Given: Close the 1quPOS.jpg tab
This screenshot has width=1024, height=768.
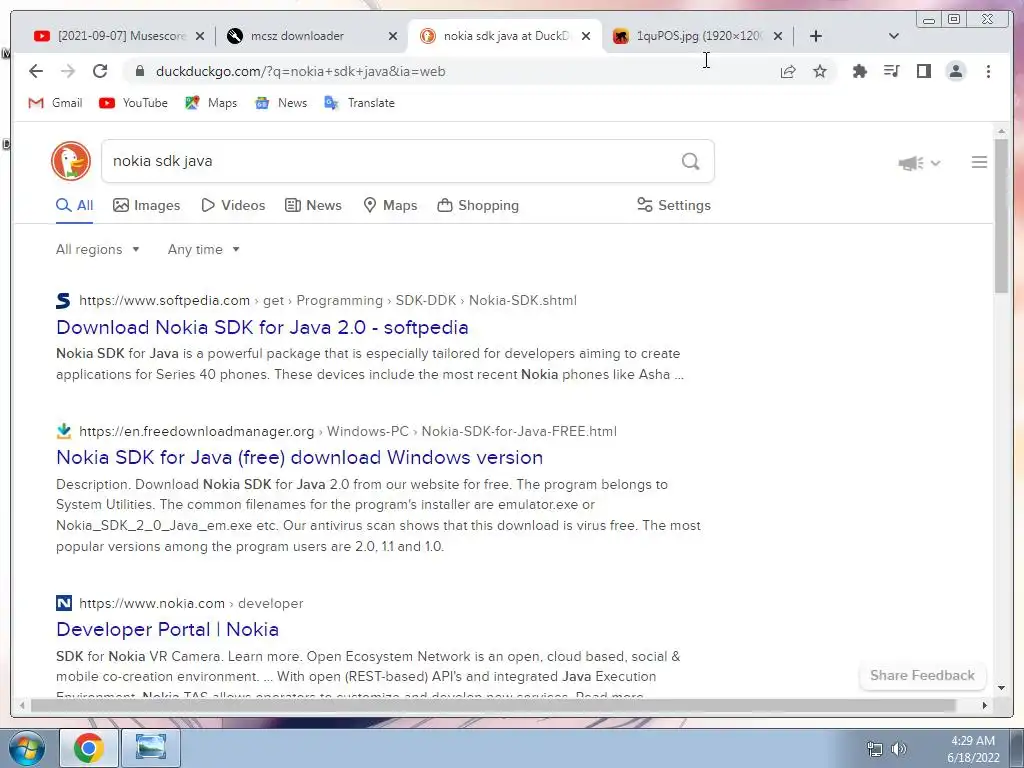Looking at the screenshot, I should pos(778,36).
